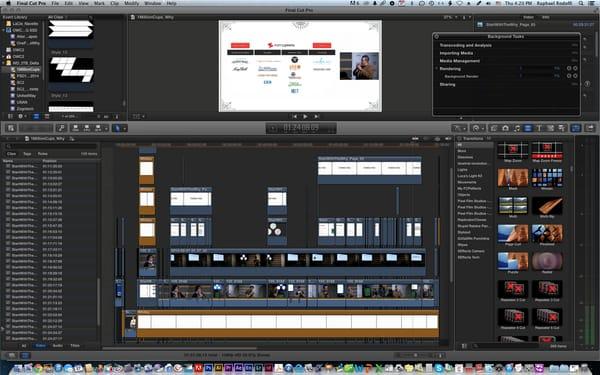Open the Window menu
Image resolution: width=600 pixels, height=375 pixels.
153,3
